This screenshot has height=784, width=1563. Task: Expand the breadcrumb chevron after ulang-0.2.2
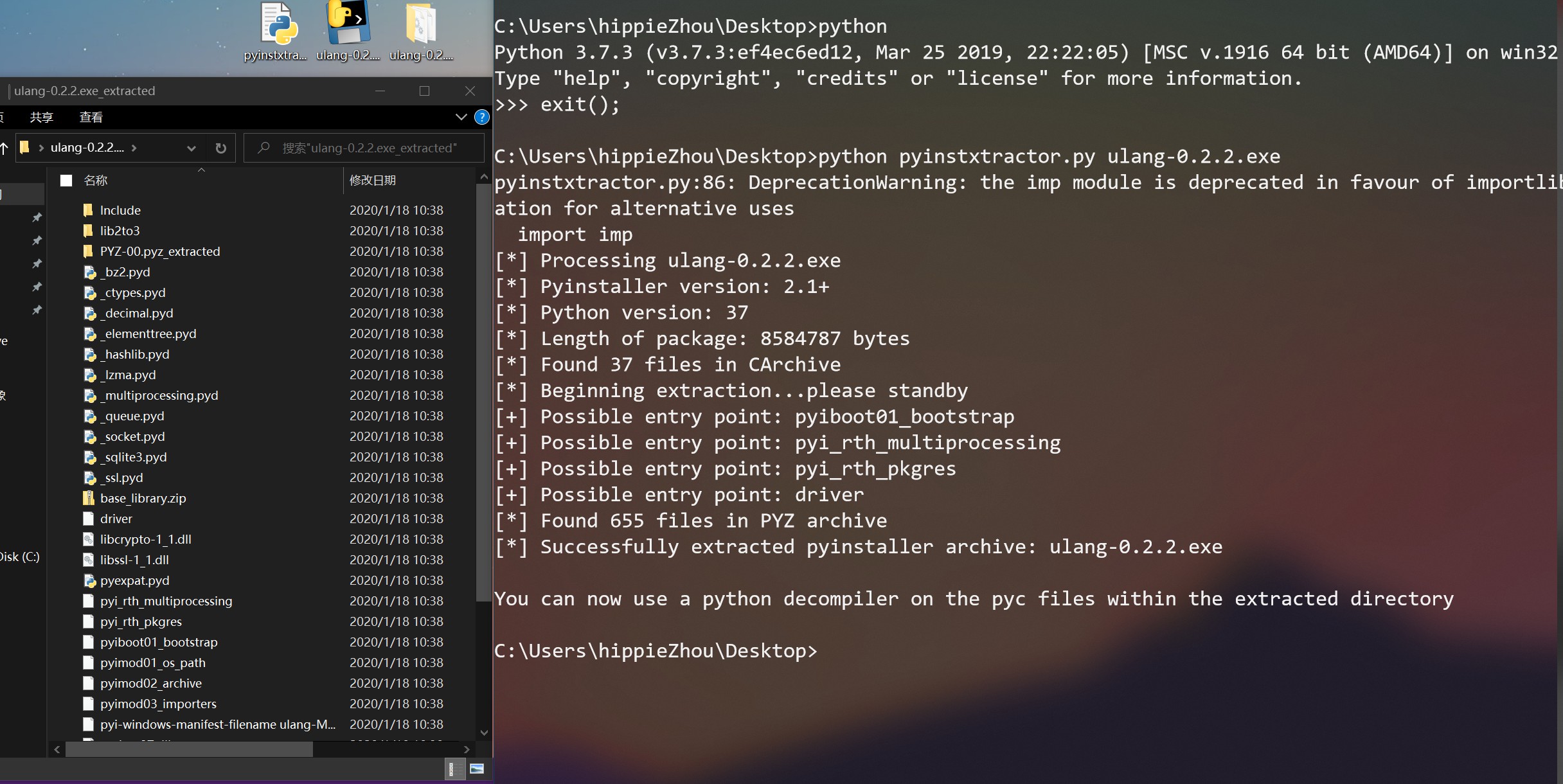(134, 148)
